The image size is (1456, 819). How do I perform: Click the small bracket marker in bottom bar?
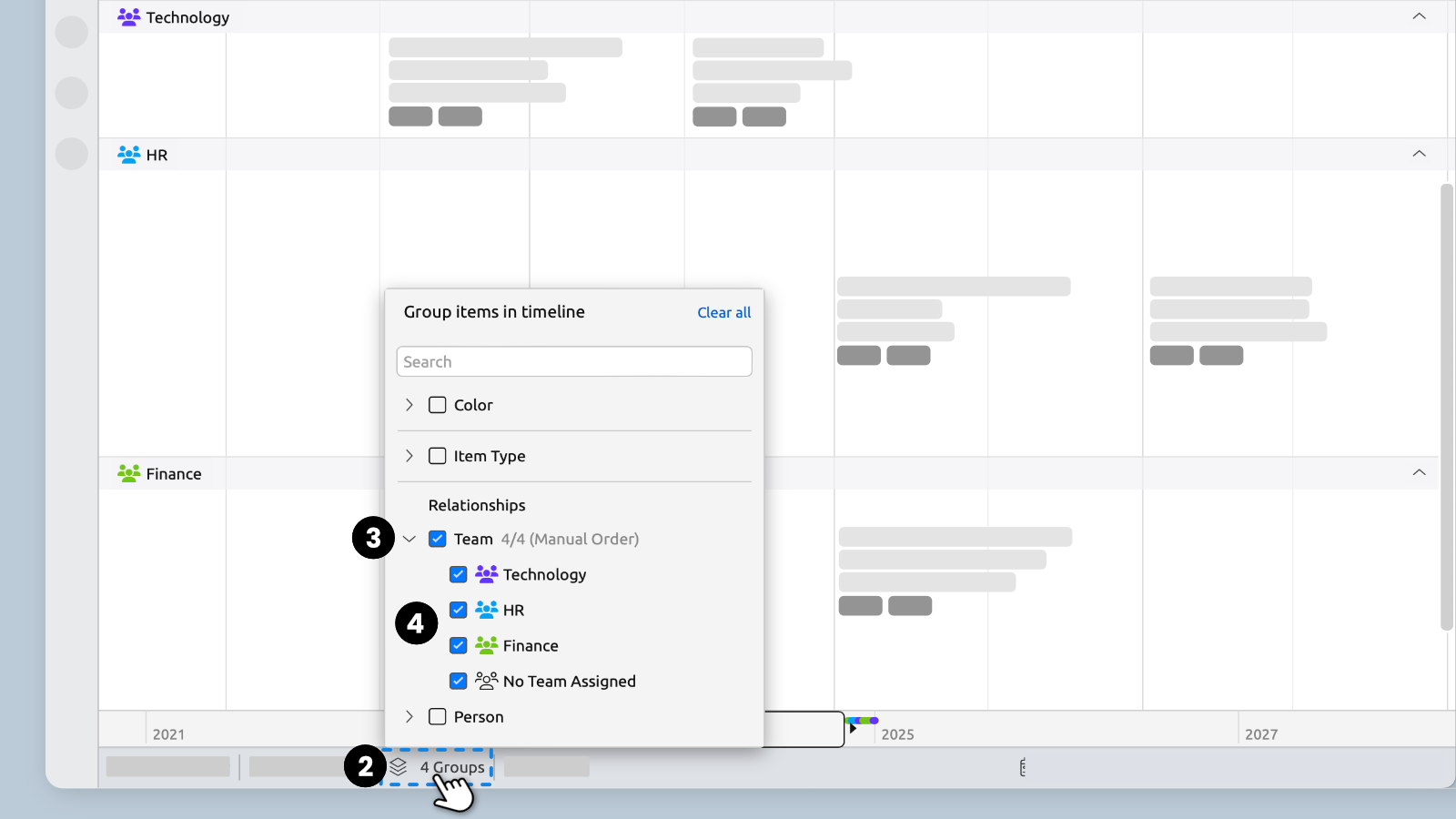[1023, 768]
